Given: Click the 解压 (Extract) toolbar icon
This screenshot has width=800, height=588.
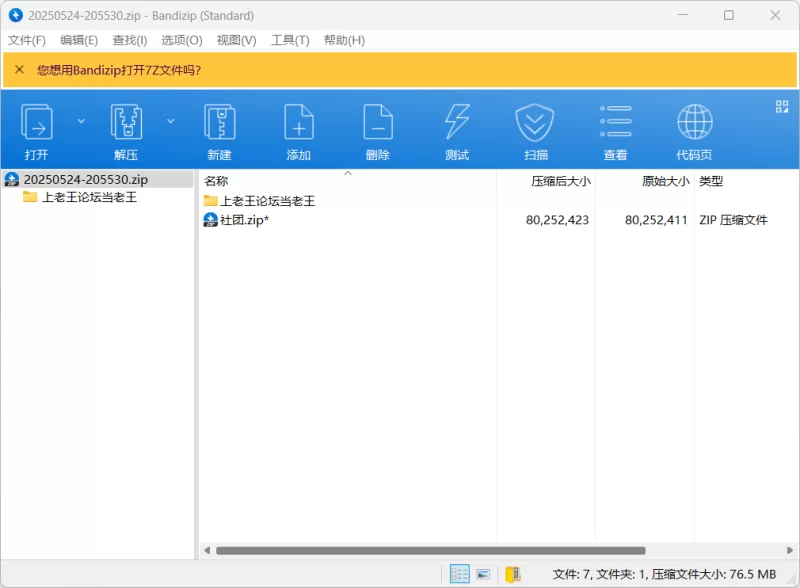Looking at the screenshot, I should point(126,122).
